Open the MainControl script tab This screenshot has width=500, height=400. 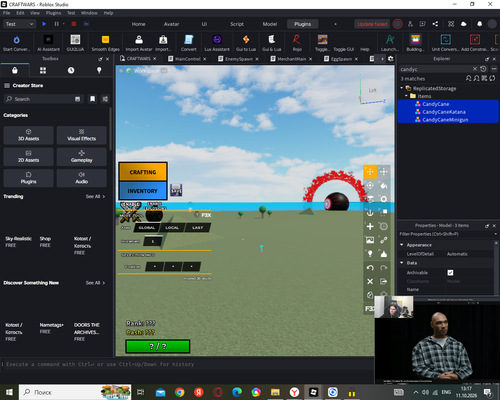click(187, 59)
